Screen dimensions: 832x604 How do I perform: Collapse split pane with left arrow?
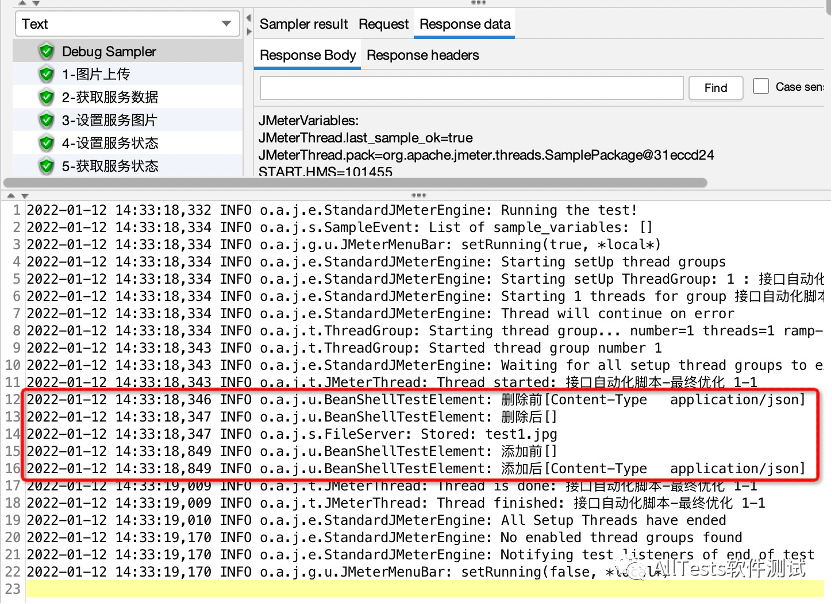(x=249, y=18)
